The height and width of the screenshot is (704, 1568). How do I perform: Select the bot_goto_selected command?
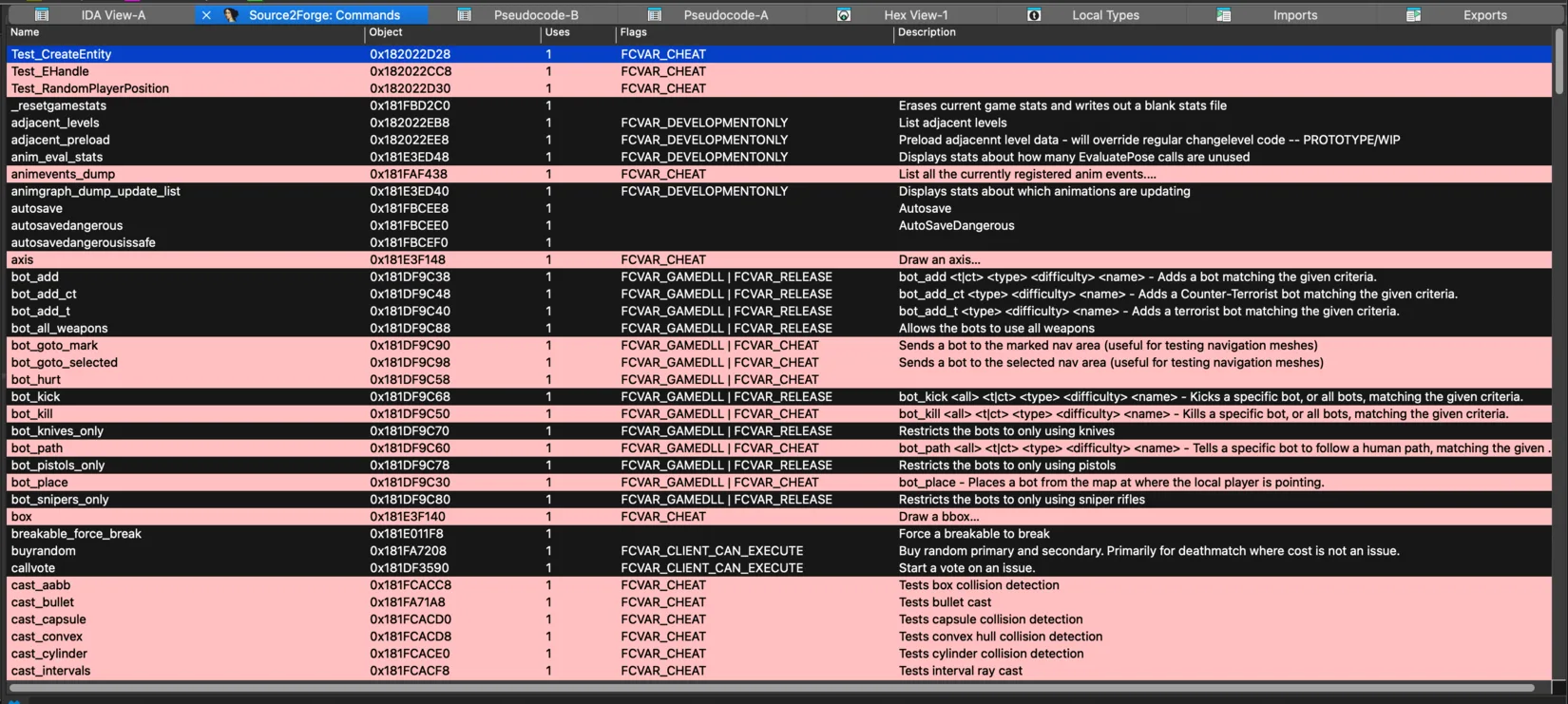coord(779,362)
